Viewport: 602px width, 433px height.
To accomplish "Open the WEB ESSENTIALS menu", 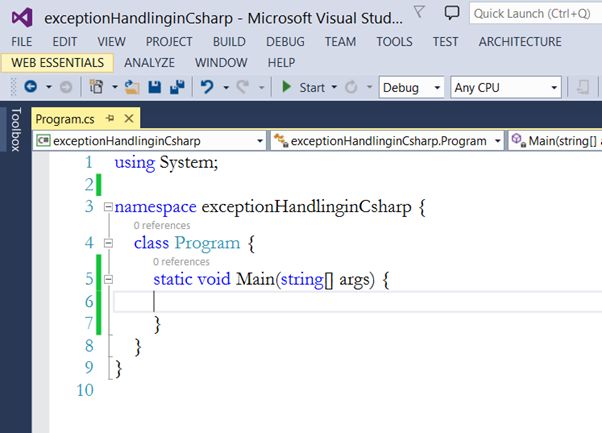I will pyautogui.click(x=58, y=63).
